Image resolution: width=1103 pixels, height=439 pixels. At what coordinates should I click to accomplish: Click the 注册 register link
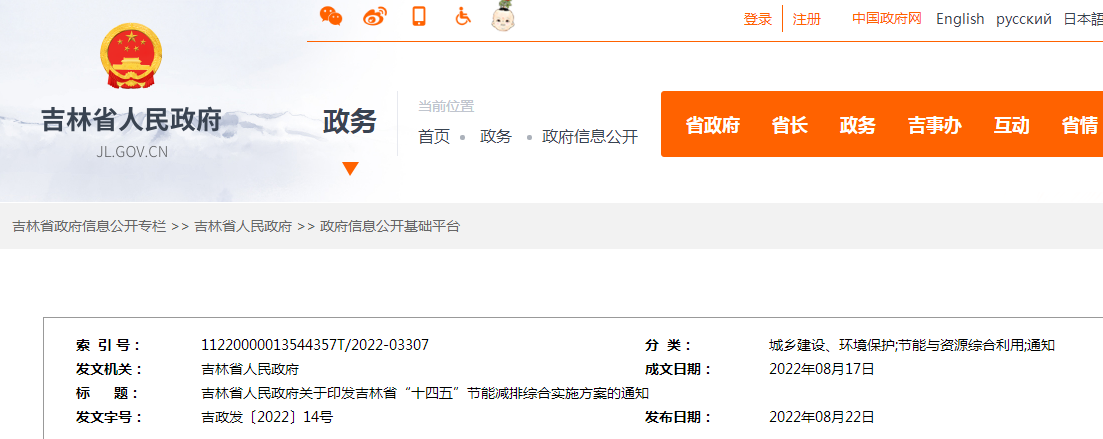click(x=807, y=19)
